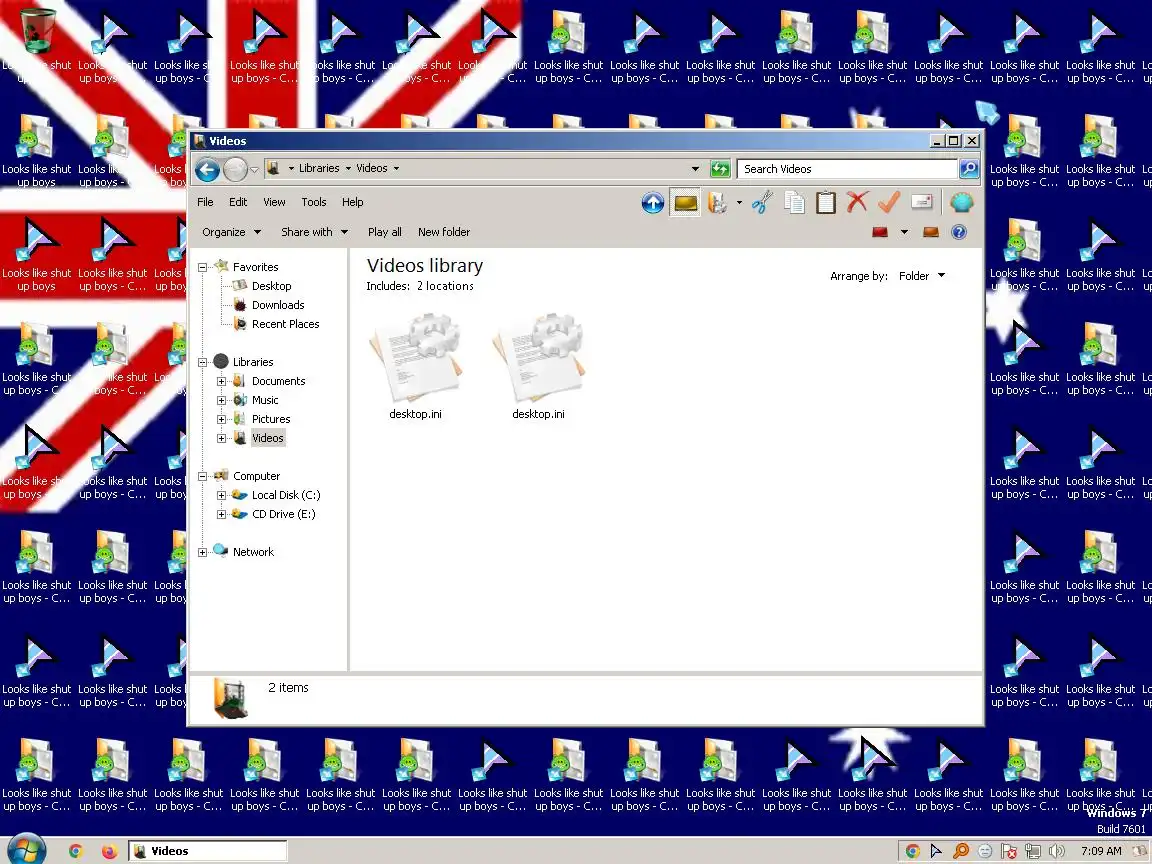The height and width of the screenshot is (864, 1152).
Task: Open the Recycle Bin on the desktop
Action: [36, 31]
